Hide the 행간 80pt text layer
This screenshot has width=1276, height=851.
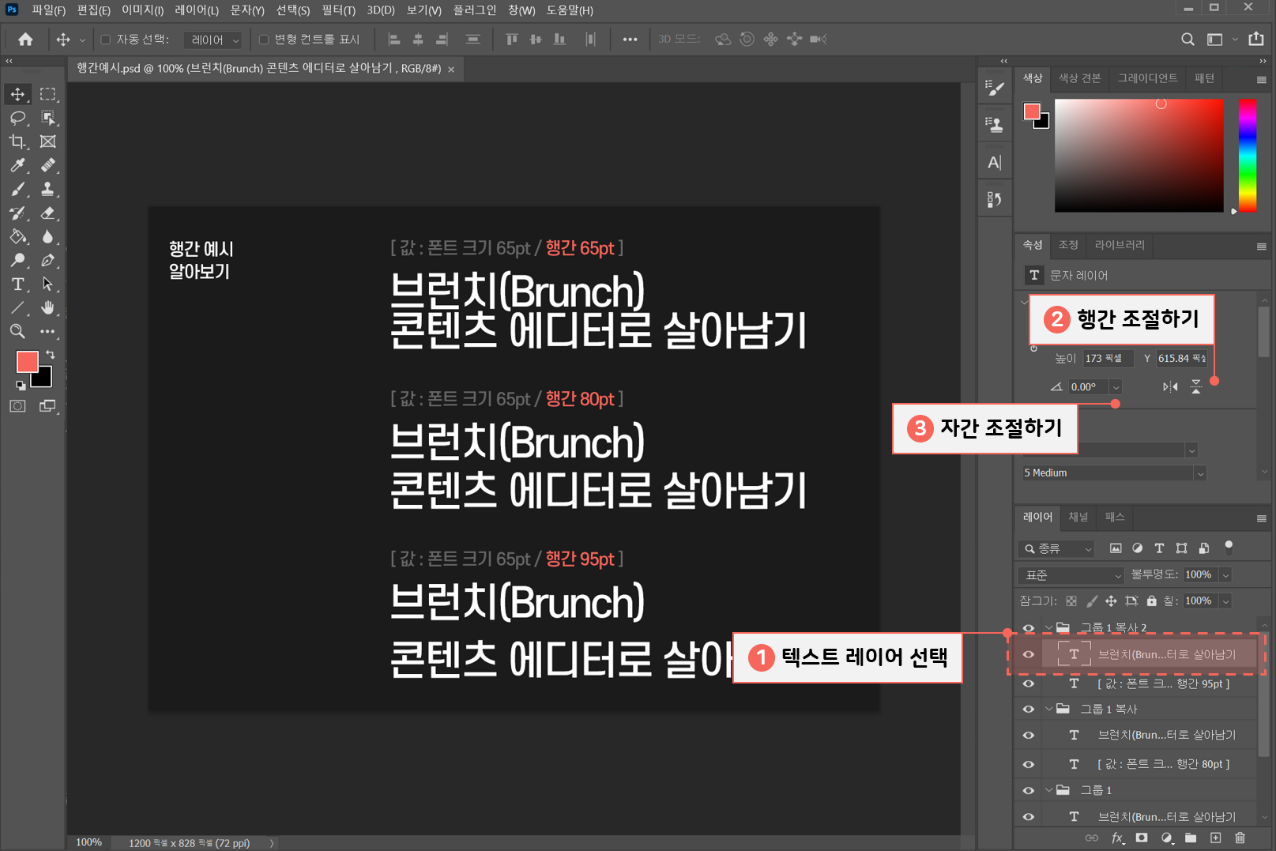(1028, 764)
